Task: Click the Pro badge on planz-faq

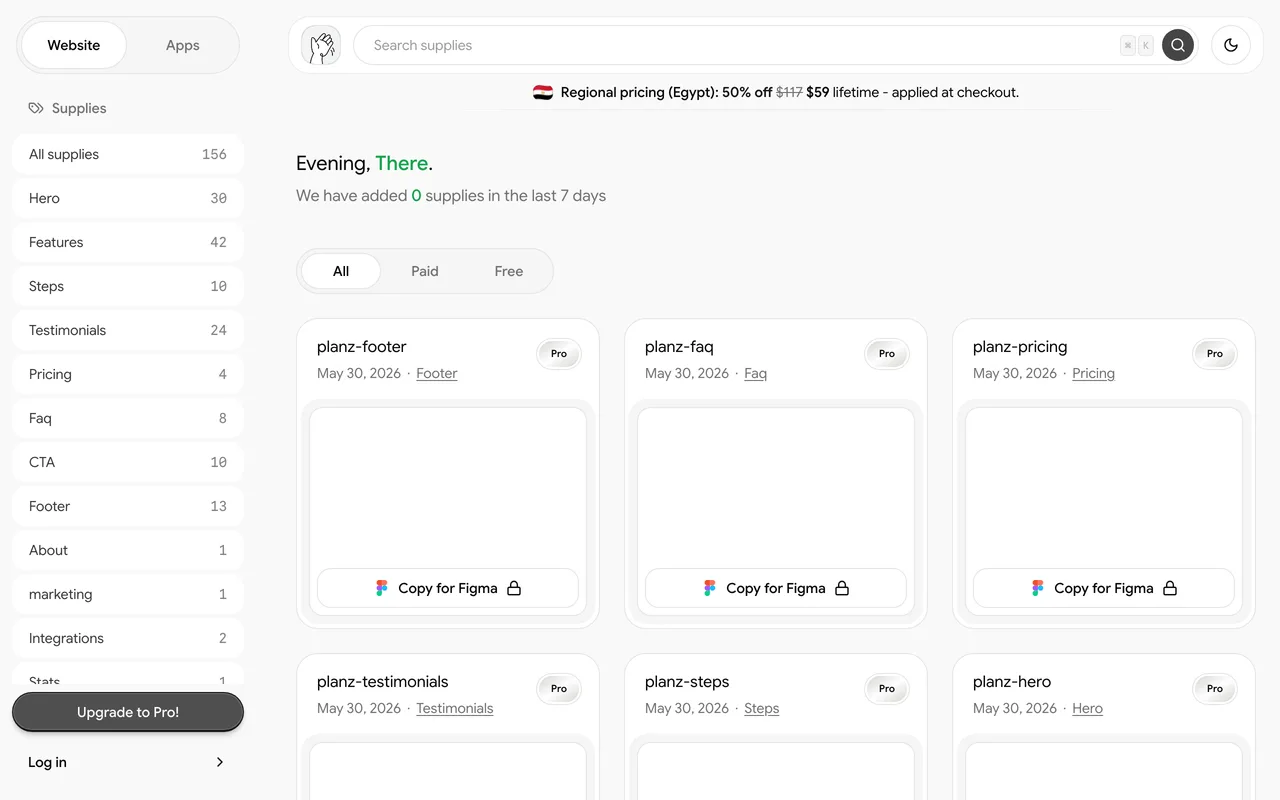Action: point(887,354)
